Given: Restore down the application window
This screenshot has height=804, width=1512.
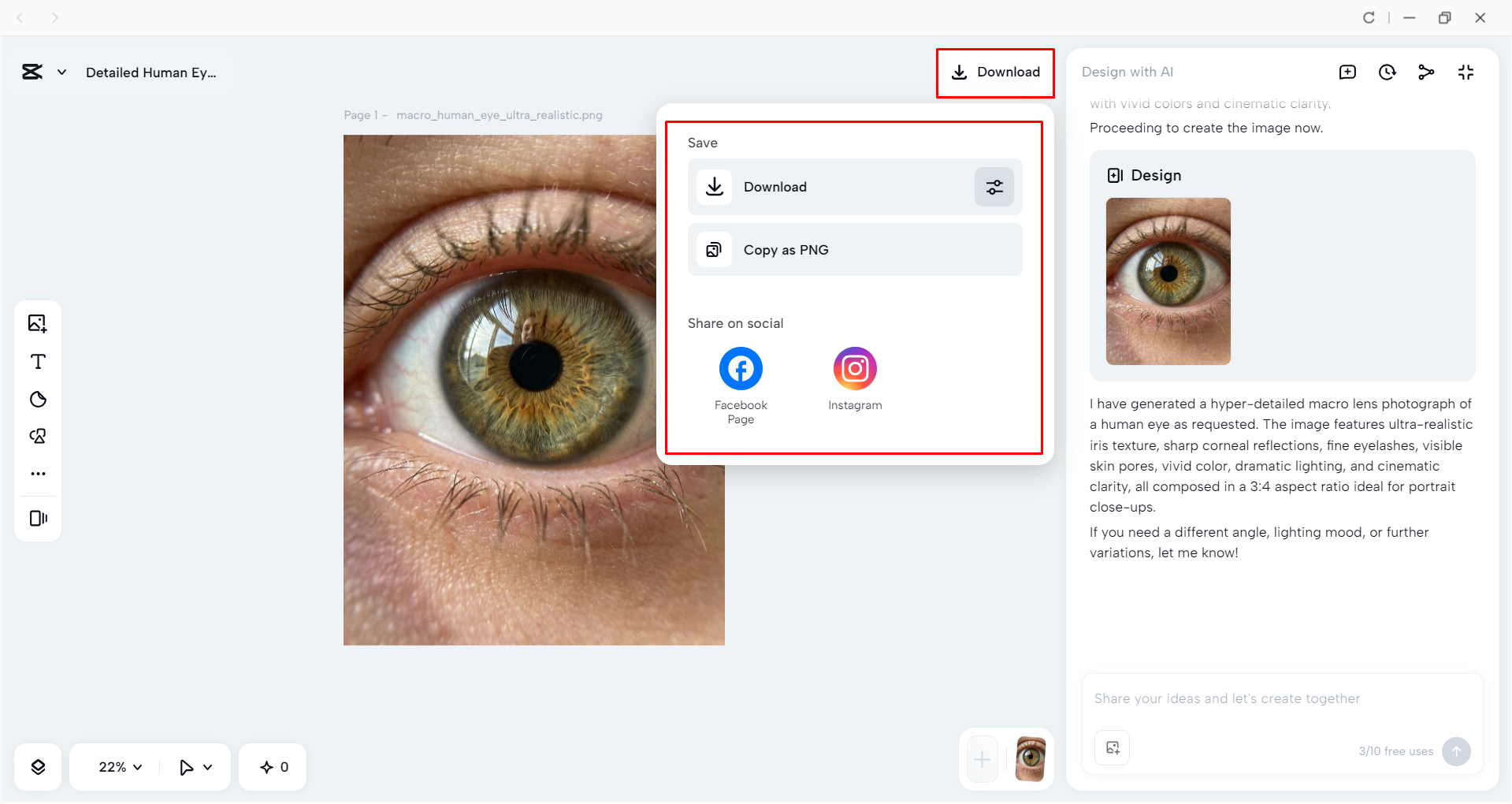Looking at the screenshot, I should tap(1445, 18).
